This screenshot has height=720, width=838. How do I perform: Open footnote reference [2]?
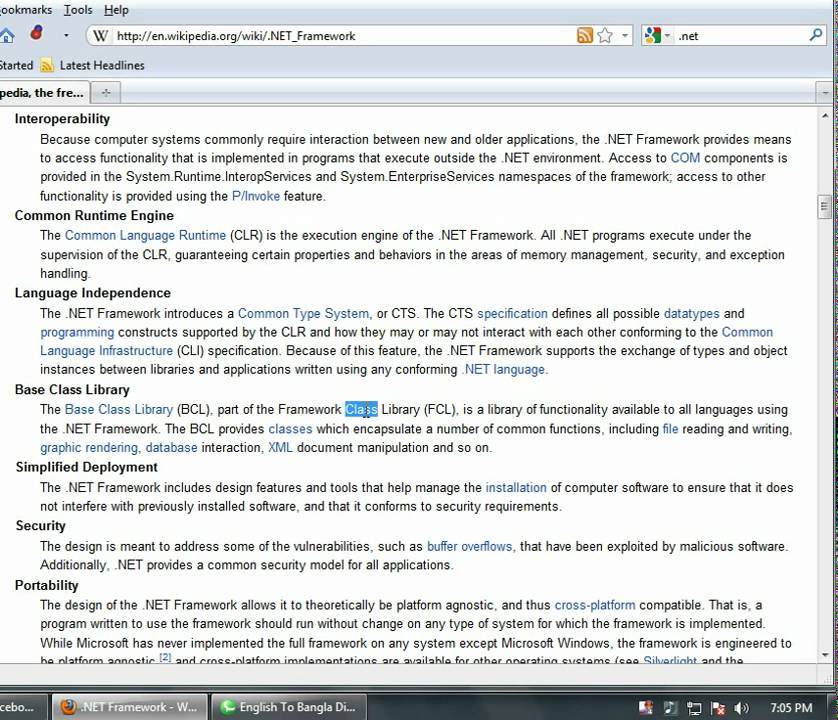point(165,657)
